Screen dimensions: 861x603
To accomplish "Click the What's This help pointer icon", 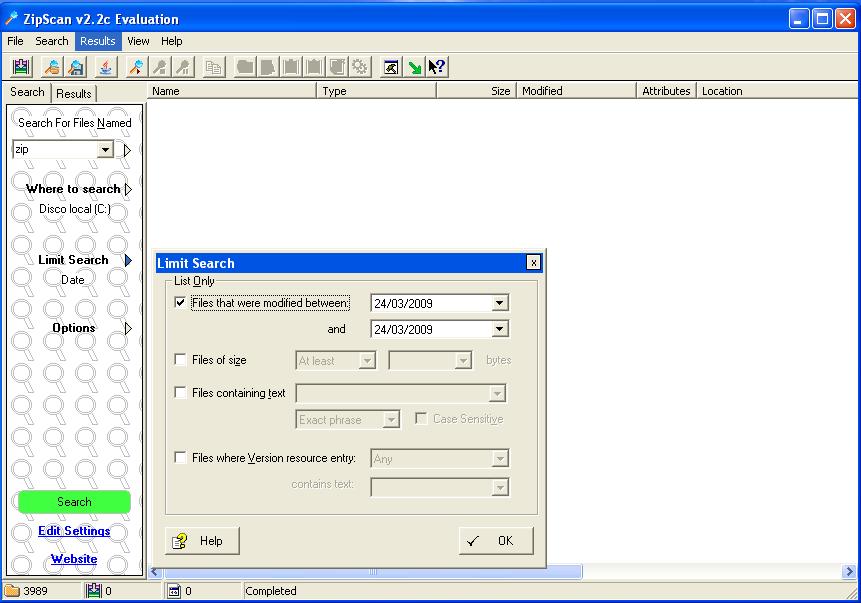I will point(437,67).
